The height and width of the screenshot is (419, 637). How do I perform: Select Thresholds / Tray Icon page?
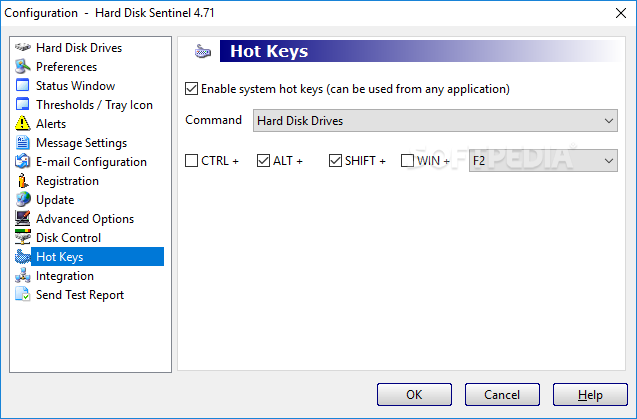(x=94, y=105)
